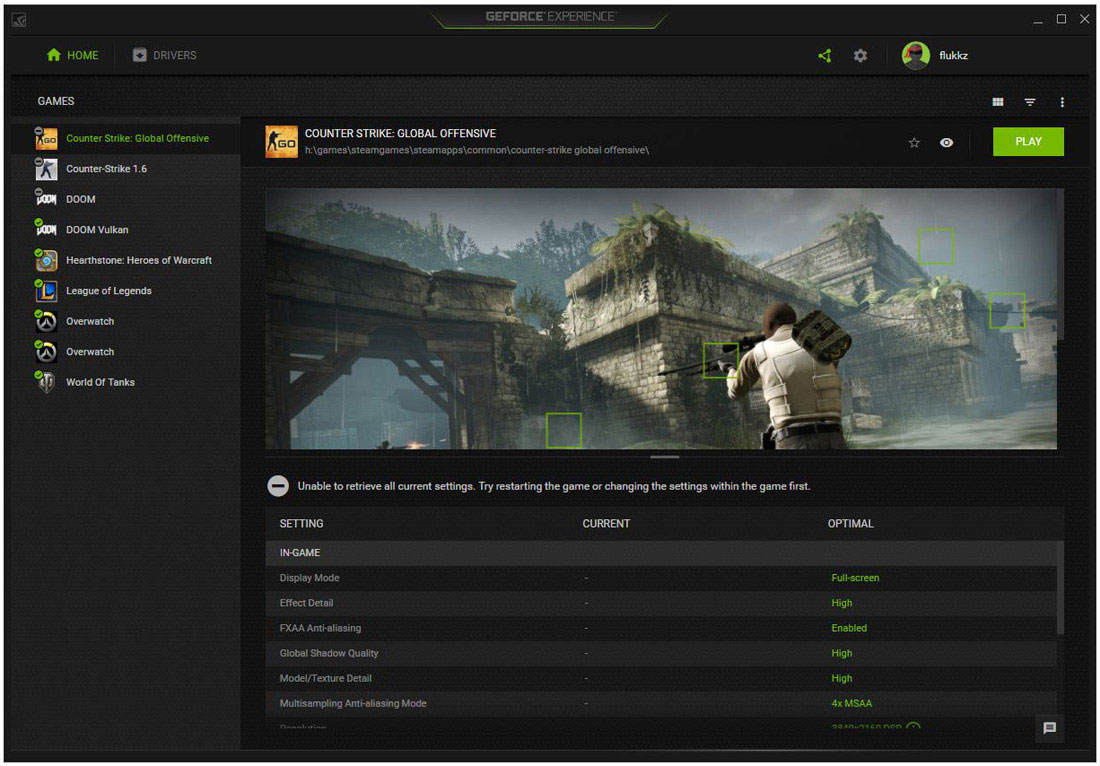This screenshot has width=1100, height=766.
Task: Click the share icon in top bar
Action: pos(824,56)
